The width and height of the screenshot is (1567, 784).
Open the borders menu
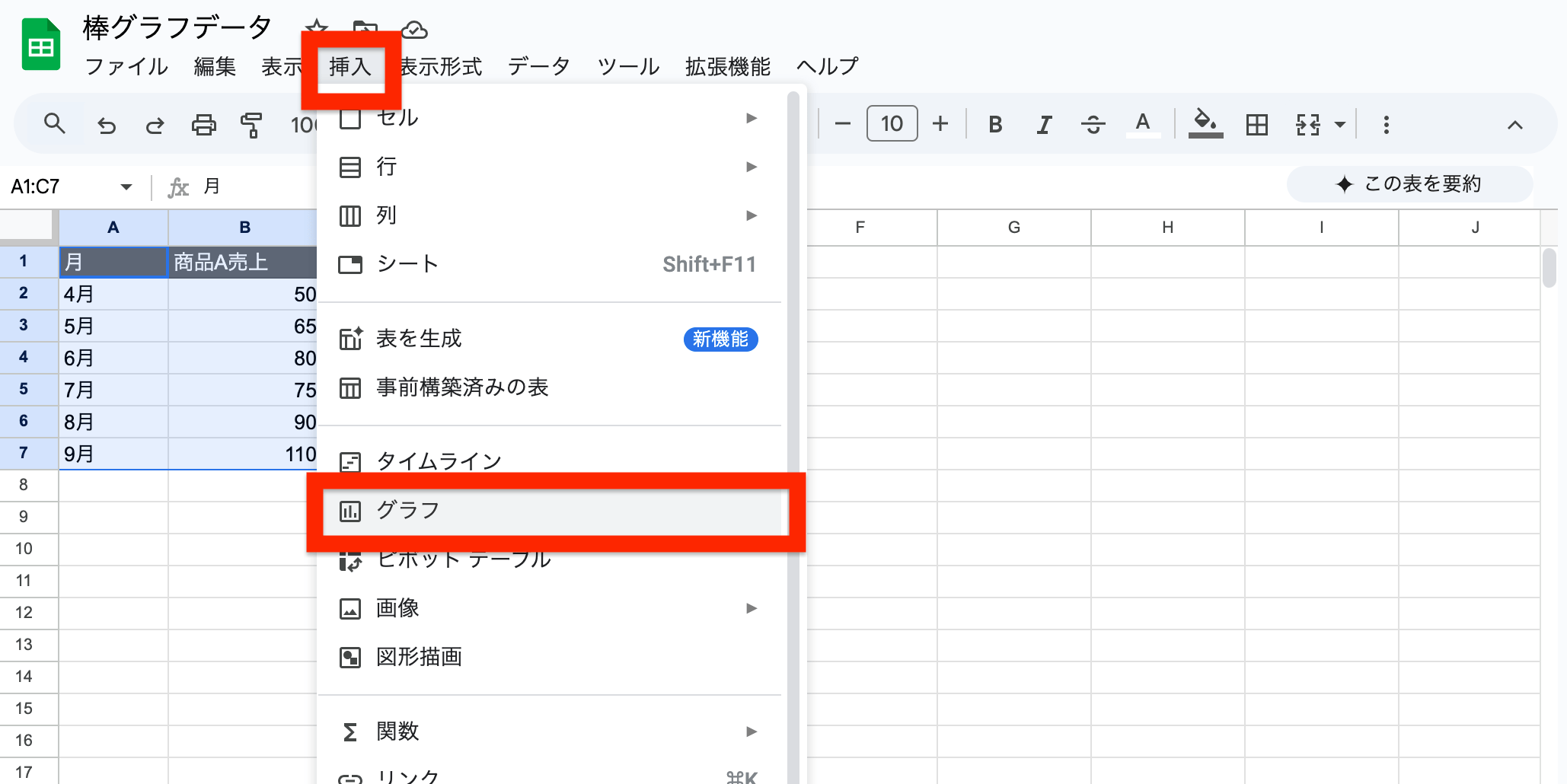pyautogui.click(x=1256, y=123)
